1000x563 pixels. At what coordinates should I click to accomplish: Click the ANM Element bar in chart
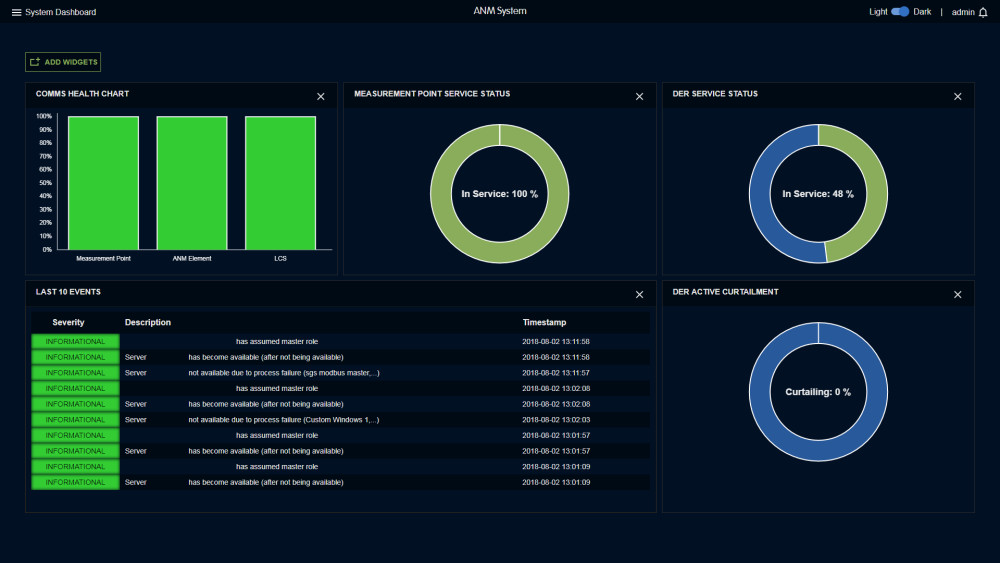pos(192,183)
